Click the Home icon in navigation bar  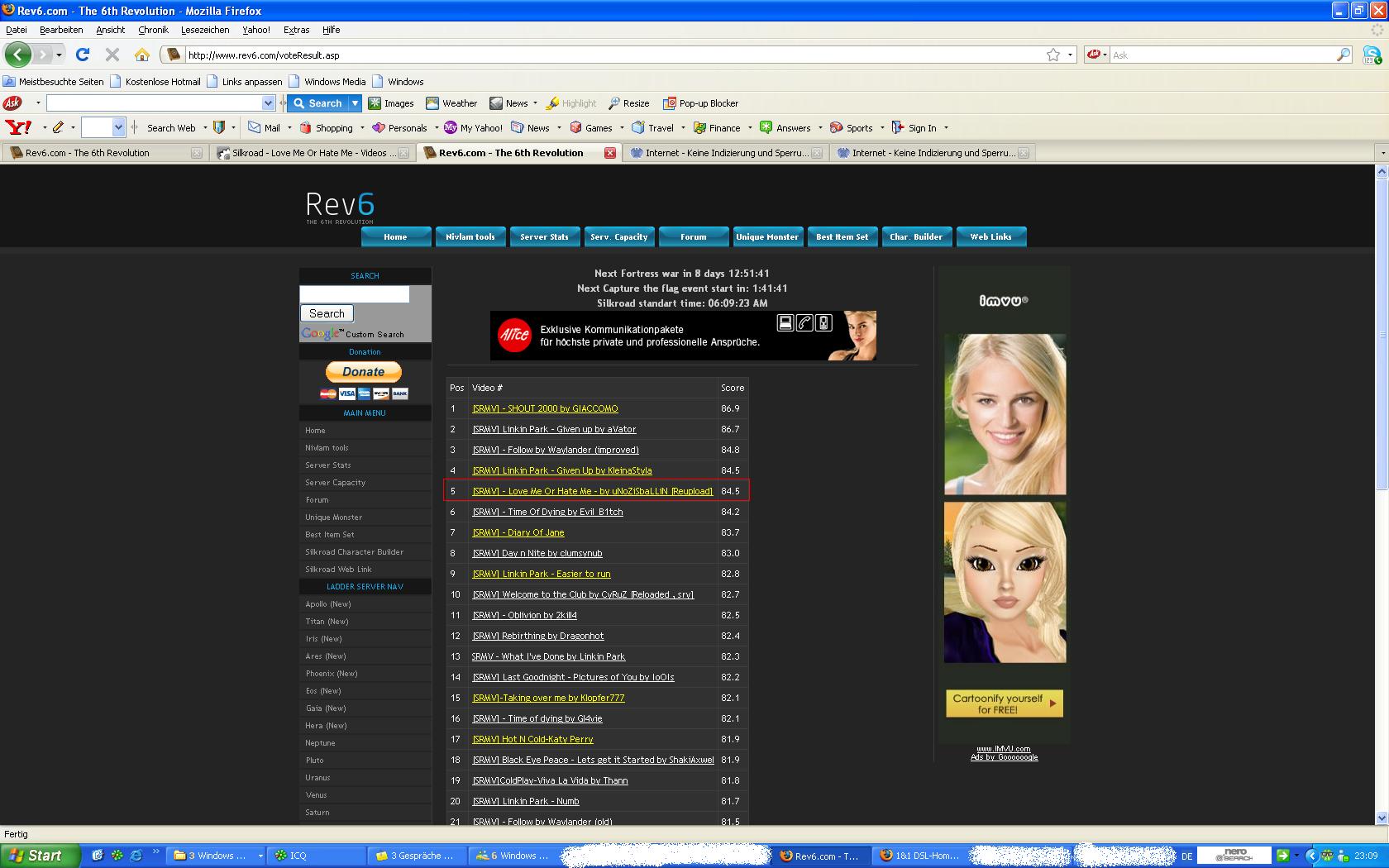point(142,55)
